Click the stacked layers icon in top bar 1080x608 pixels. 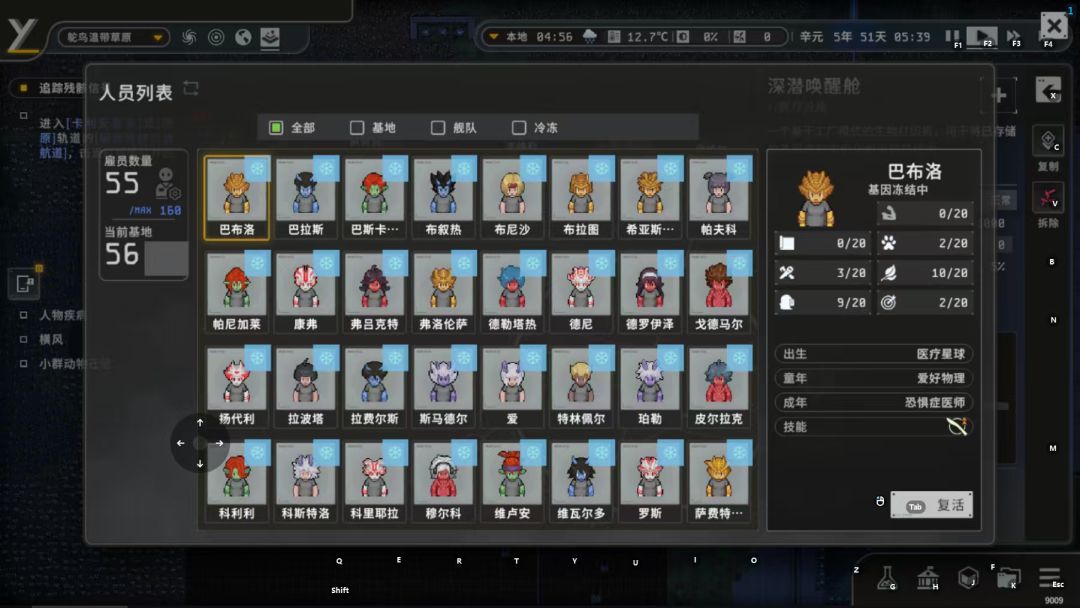(270, 37)
